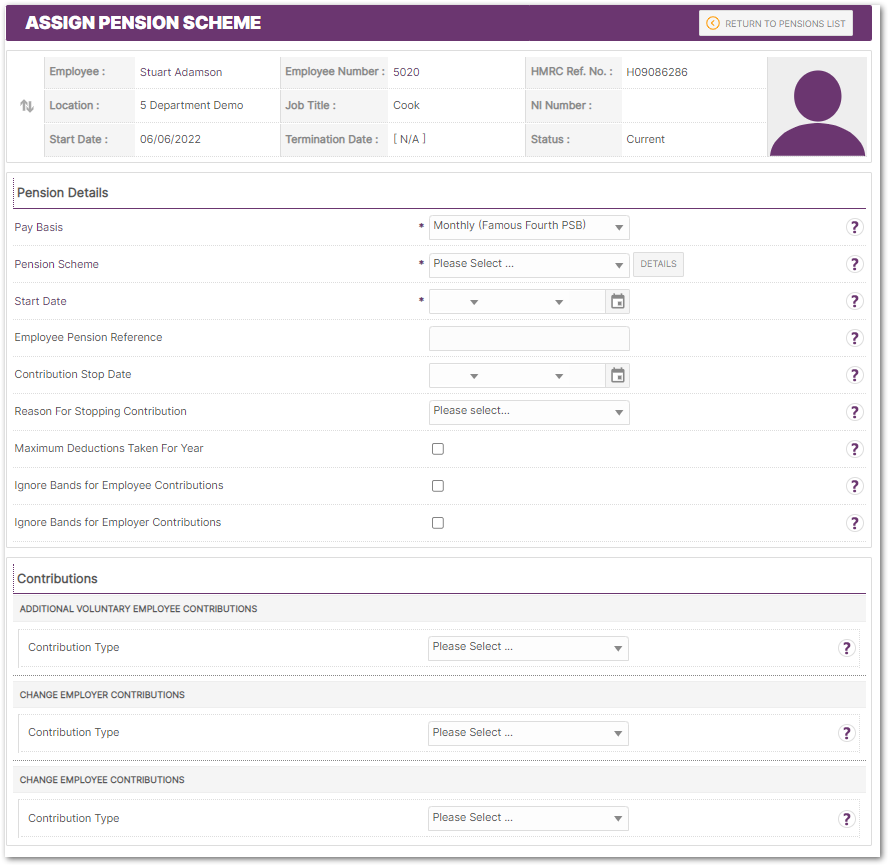Open help for Pension Scheme field
Viewport: 889px width, 866px height.
pos(854,264)
